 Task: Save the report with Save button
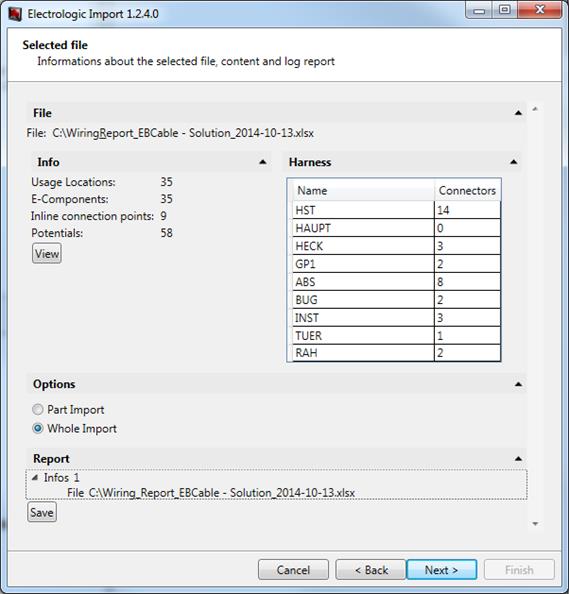42,512
